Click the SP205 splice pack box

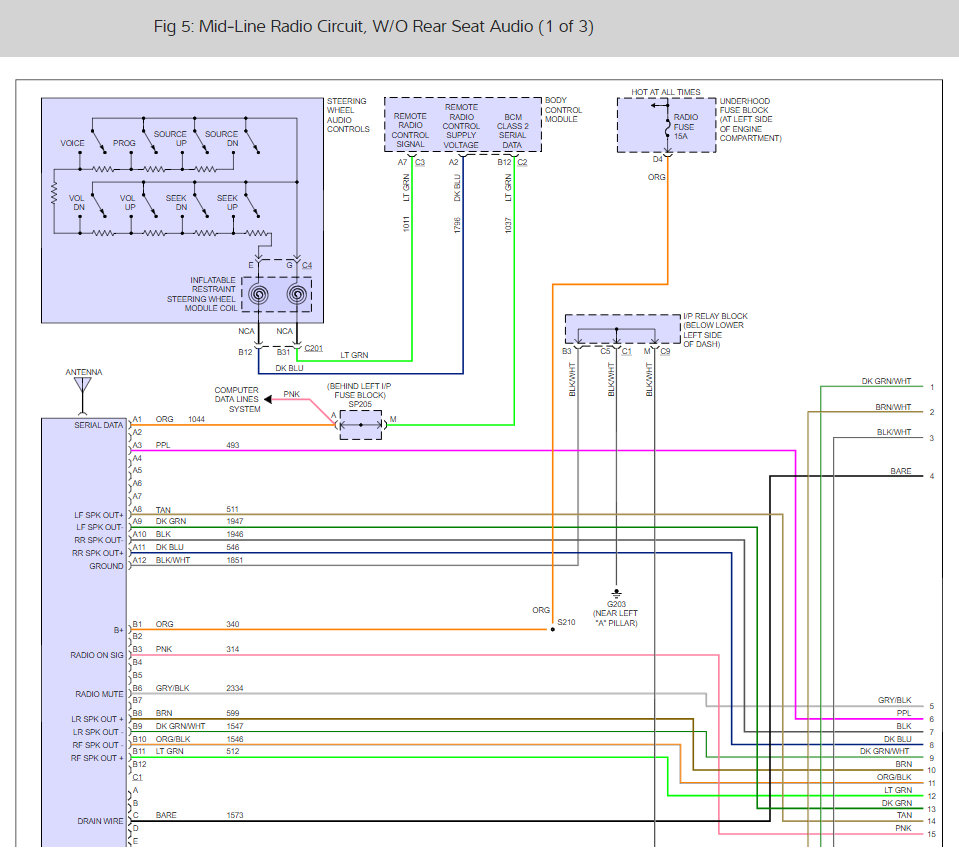click(x=361, y=424)
